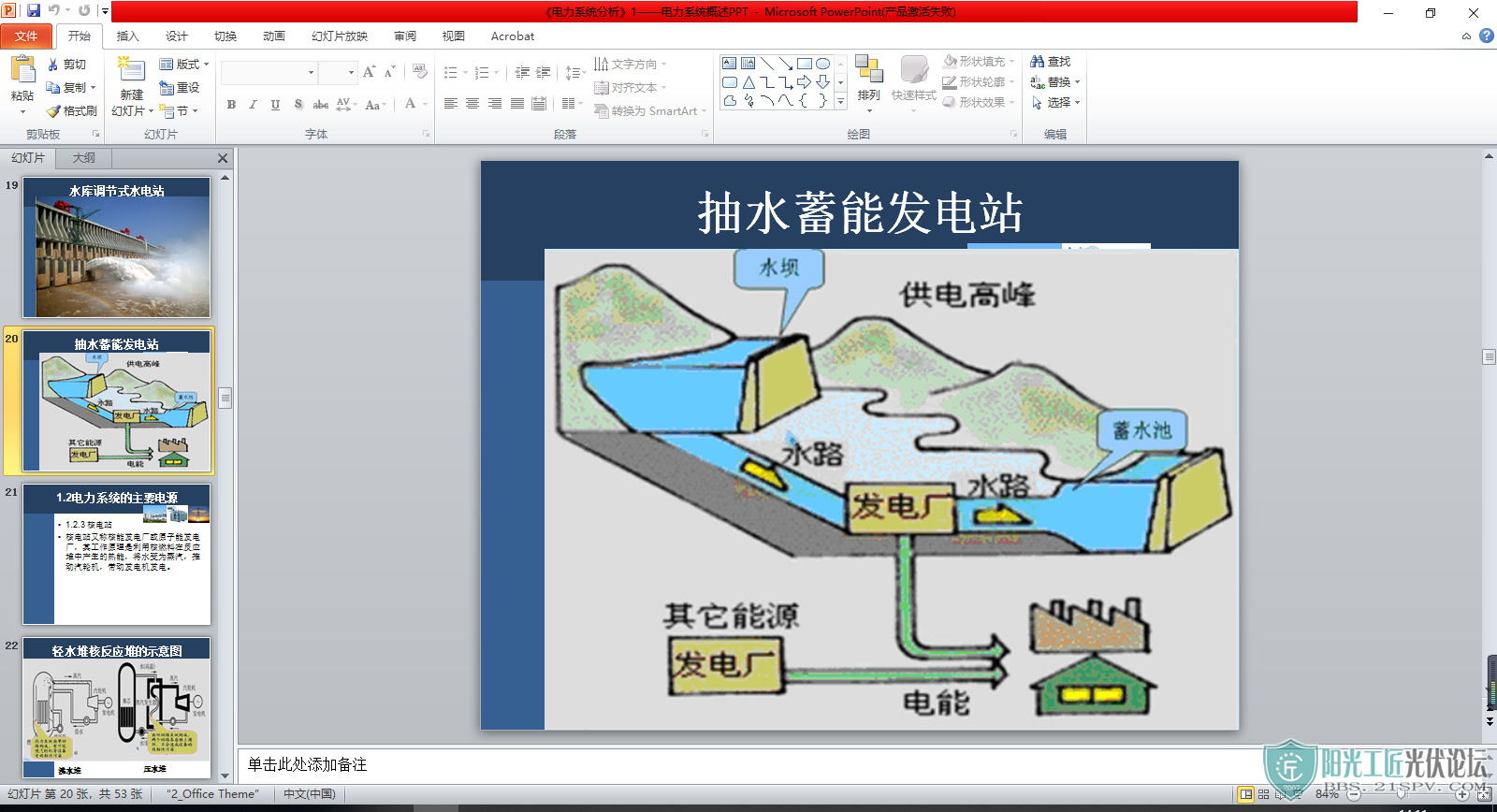Switch to the Slide Show (幻灯片放映) tab

pos(340,36)
